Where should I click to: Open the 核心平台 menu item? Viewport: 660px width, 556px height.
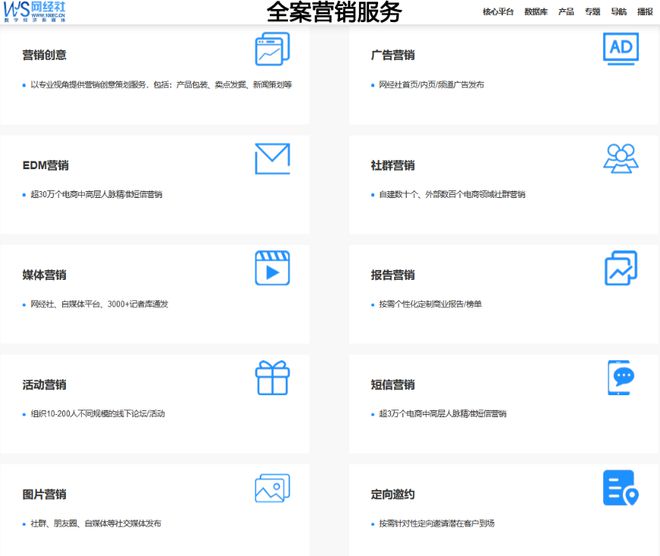click(x=498, y=12)
